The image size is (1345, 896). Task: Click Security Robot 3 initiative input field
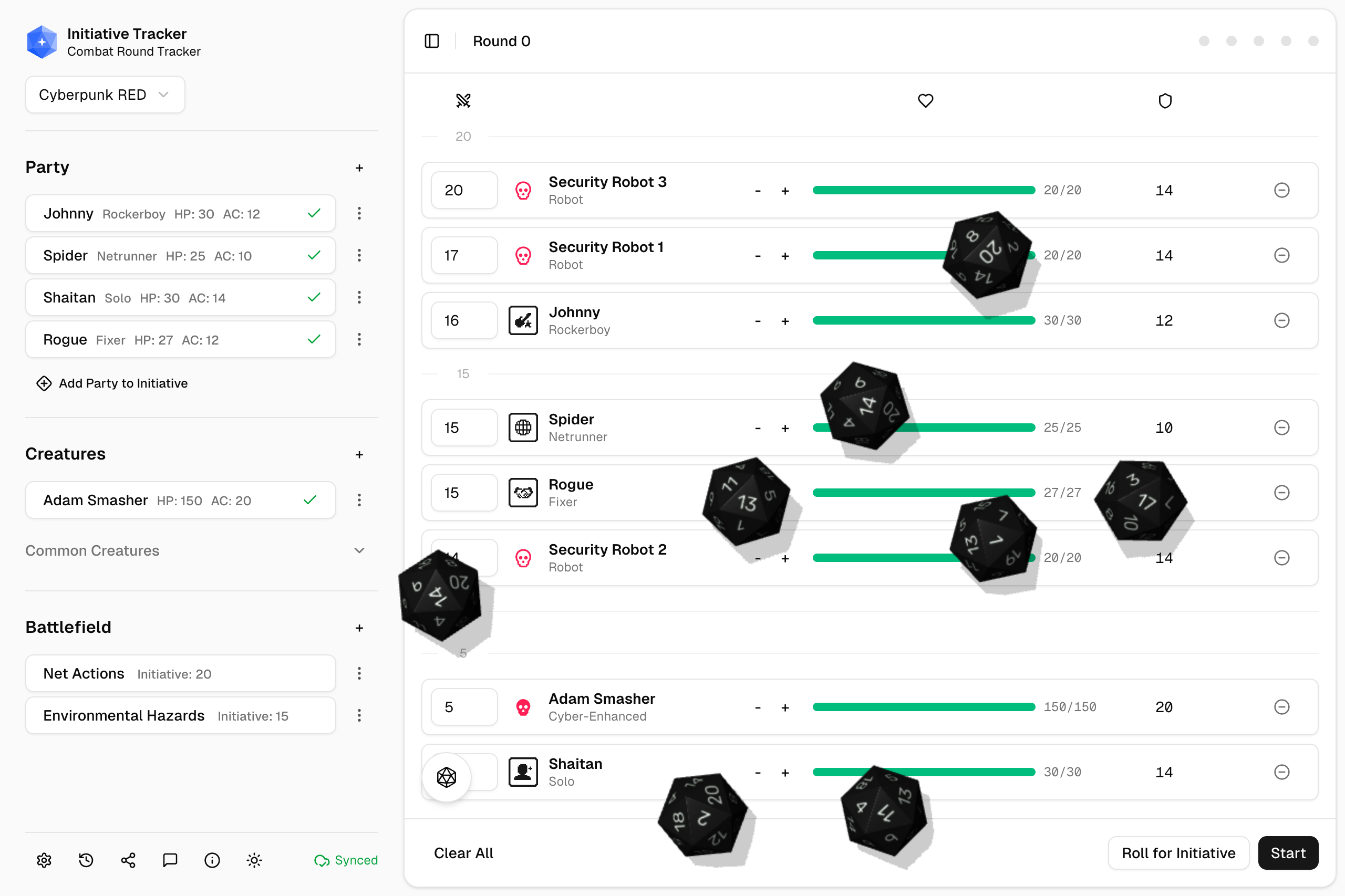pyautogui.click(x=463, y=190)
